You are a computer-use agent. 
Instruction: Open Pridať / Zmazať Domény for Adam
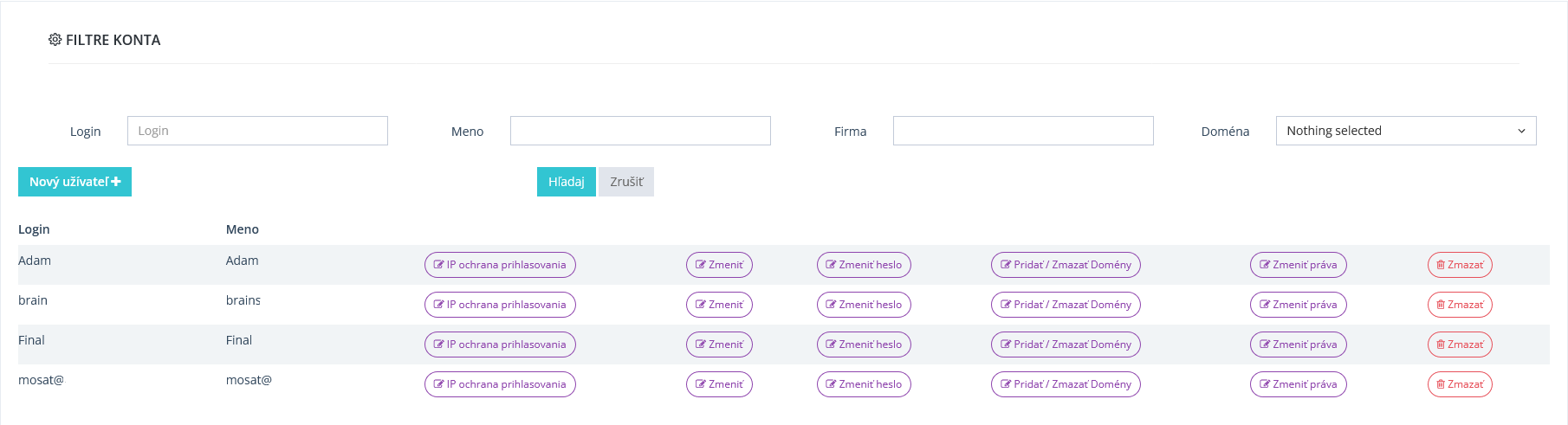point(1066,265)
